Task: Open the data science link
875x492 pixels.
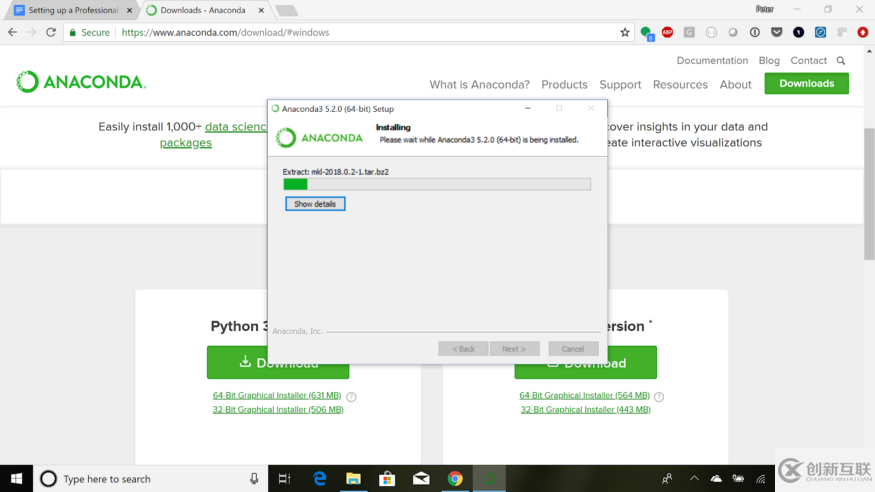Action: pyautogui.click(x=235, y=127)
